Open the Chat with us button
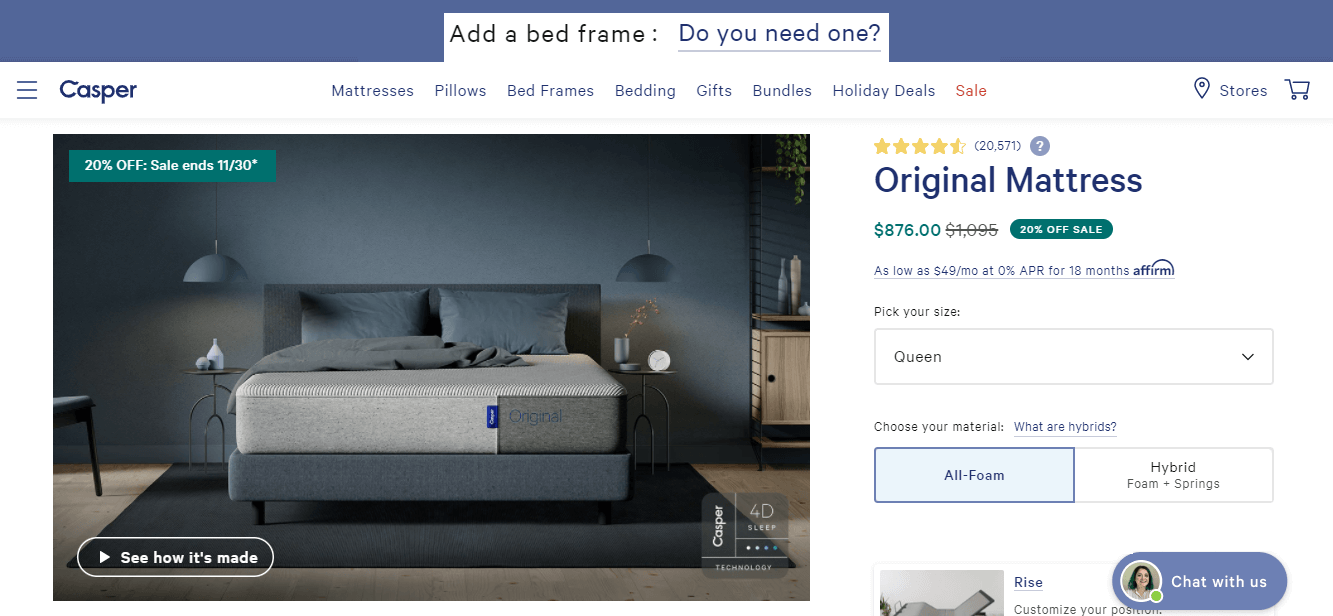 click(1199, 581)
